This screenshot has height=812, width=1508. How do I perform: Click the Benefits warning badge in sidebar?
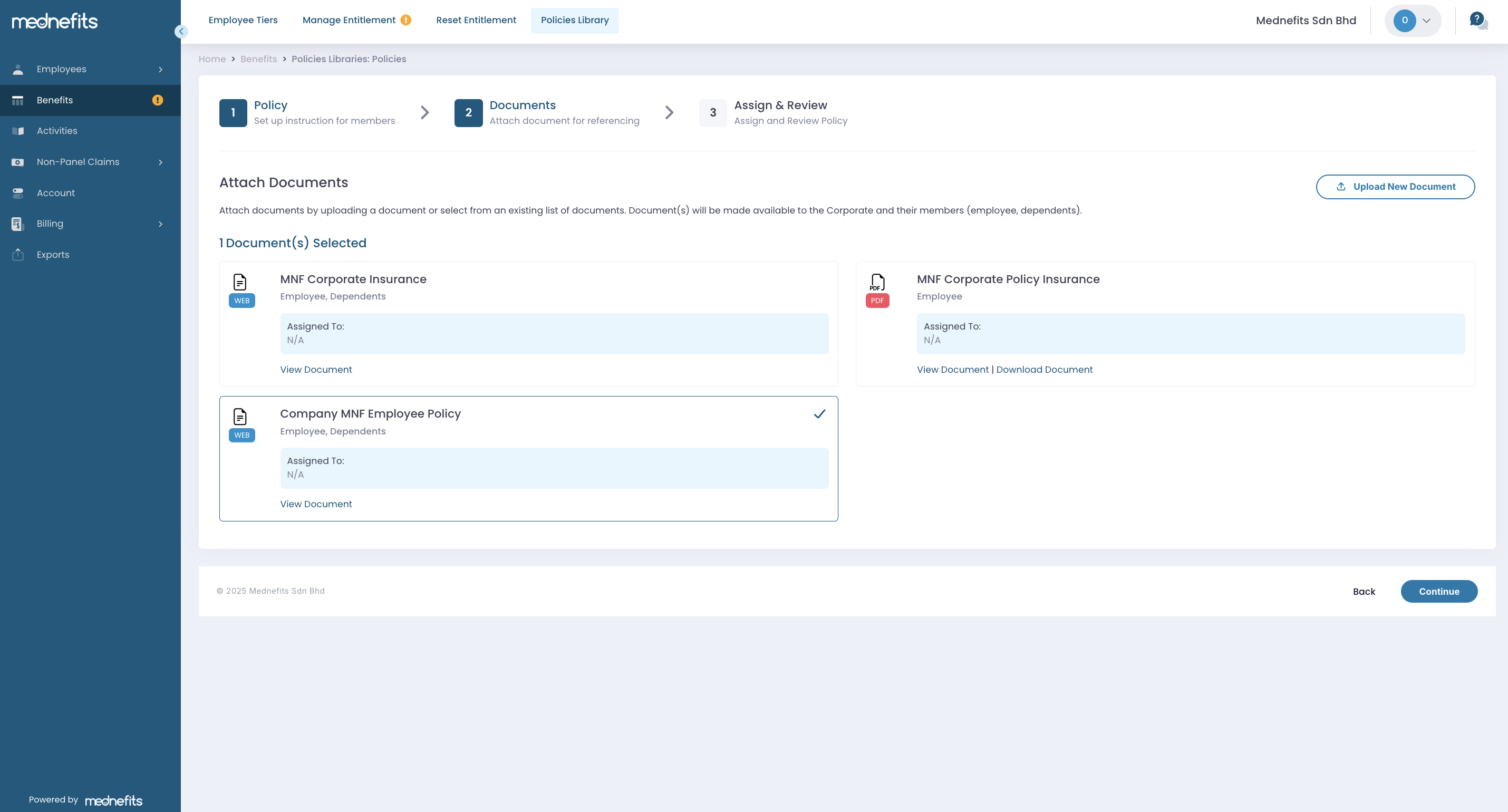pyautogui.click(x=158, y=100)
